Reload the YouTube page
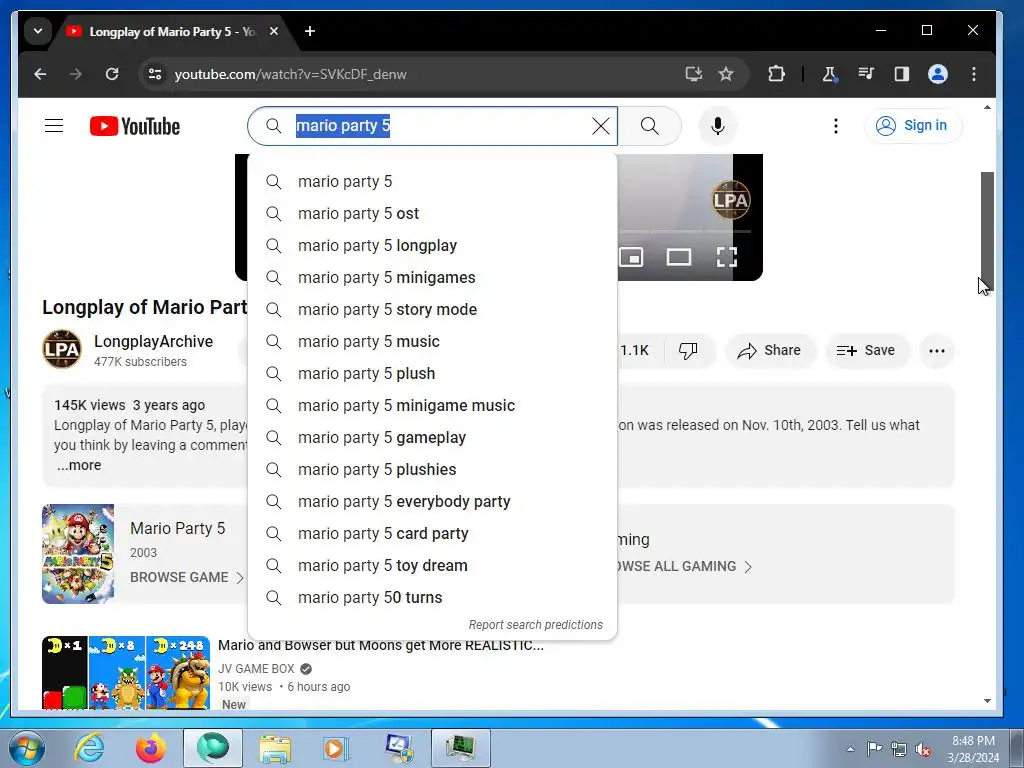 click(x=112, y=74)
